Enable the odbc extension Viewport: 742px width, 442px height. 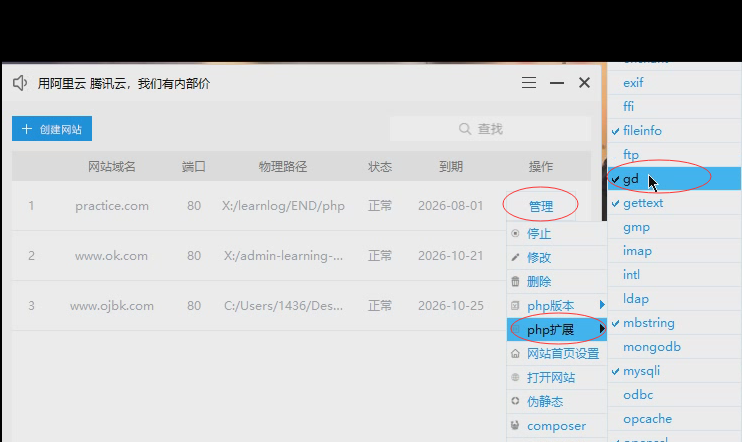674,395
